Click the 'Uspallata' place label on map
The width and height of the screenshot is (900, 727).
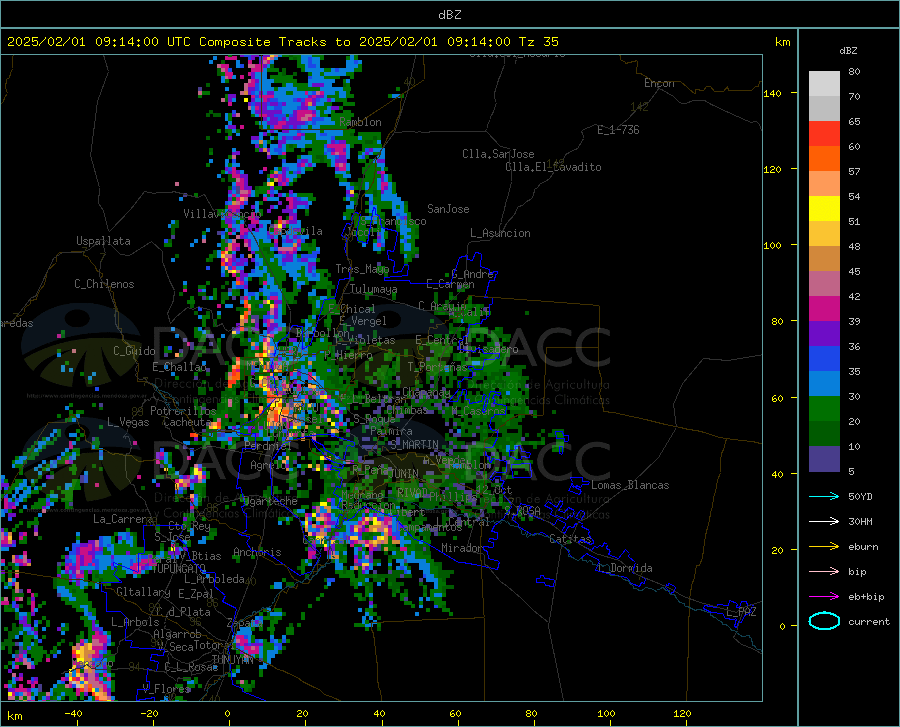click(103, 241)
